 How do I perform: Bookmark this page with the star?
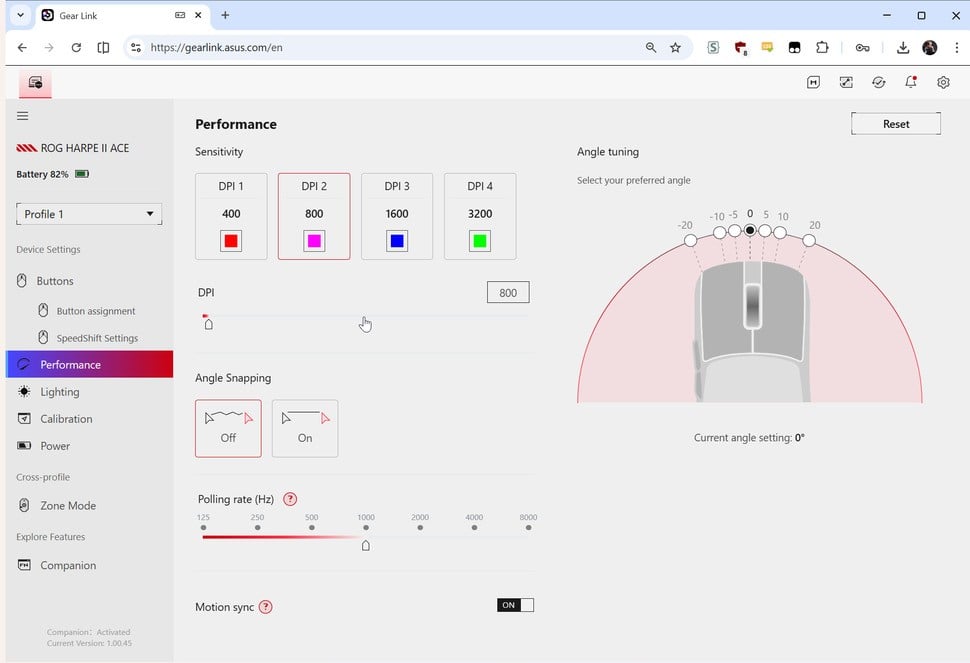tap(676, 48)
